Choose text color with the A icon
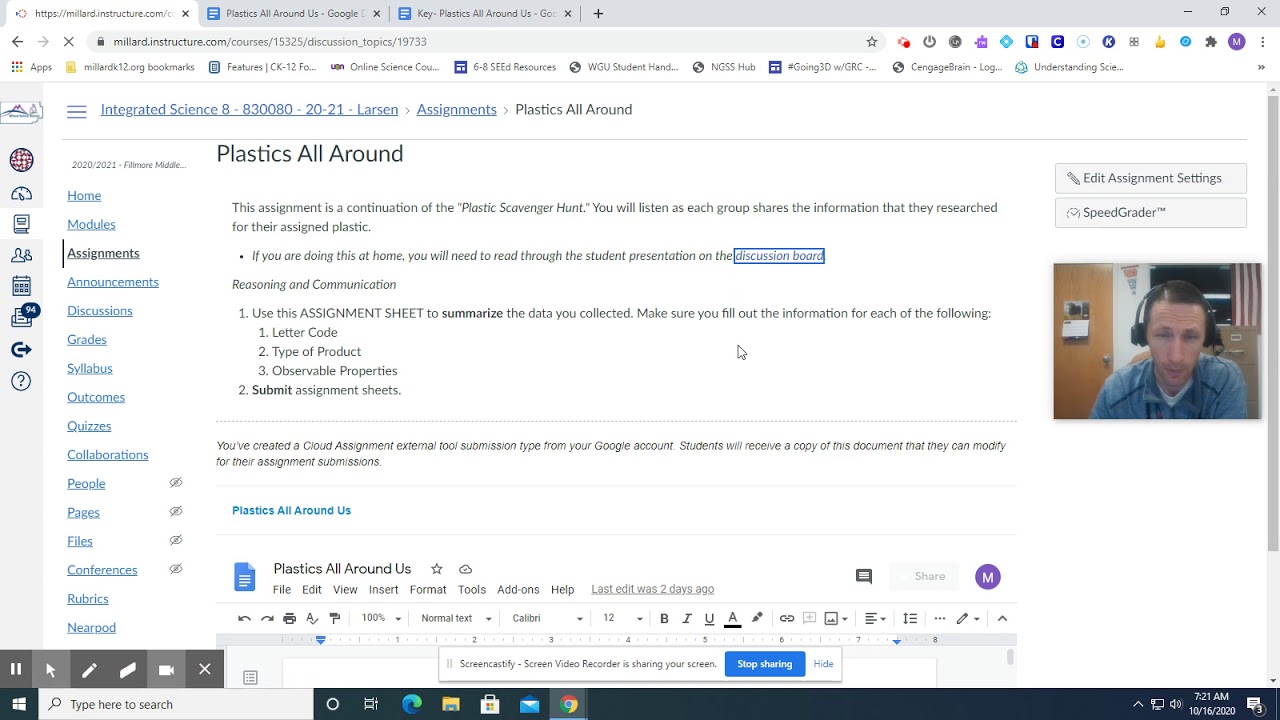The image size is (1280, 720). click(732, 618)
